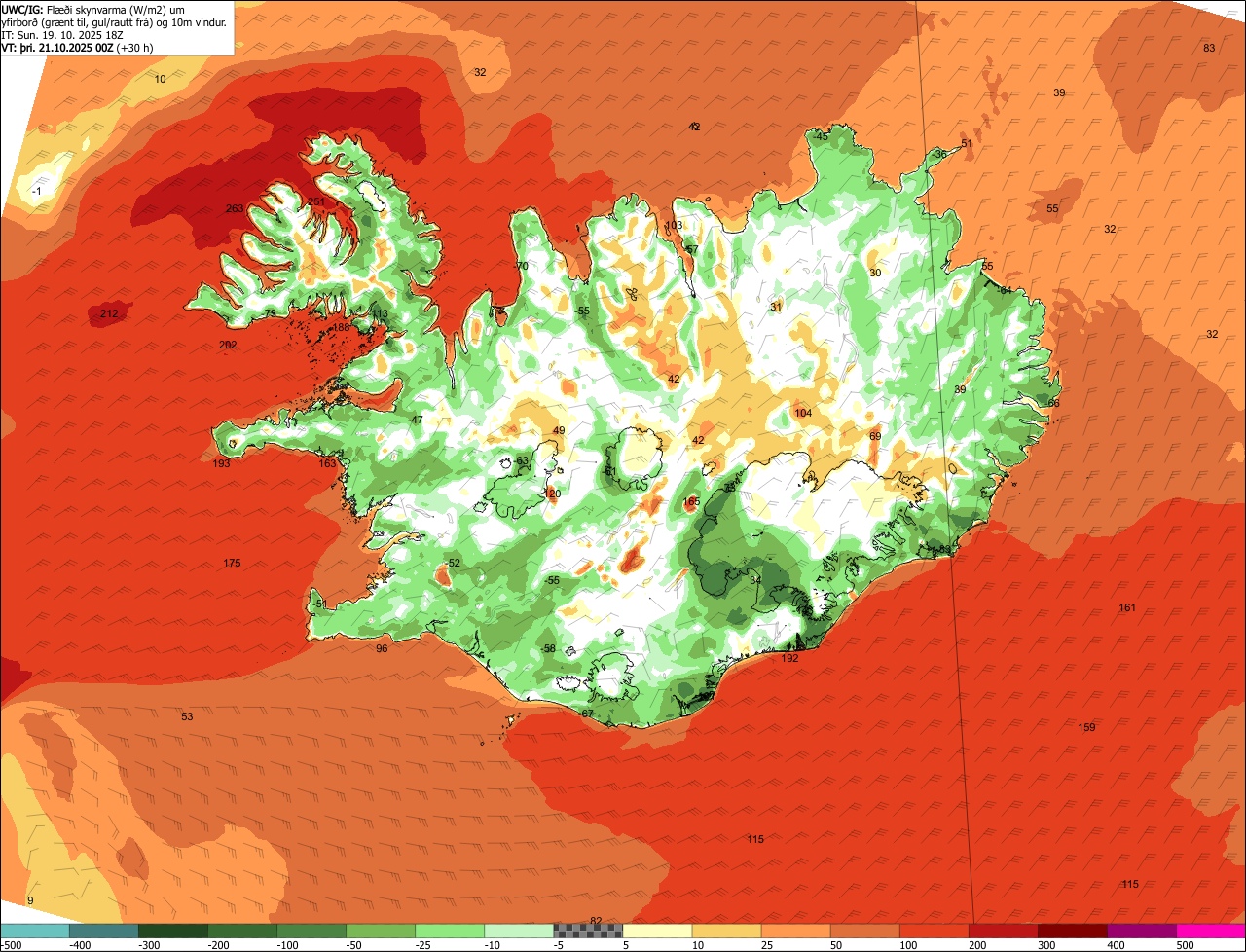This screenshot has width=1246, height=952.
Task: Click the legend swatch between -200 and -100
Action: [x=242, y=931]
